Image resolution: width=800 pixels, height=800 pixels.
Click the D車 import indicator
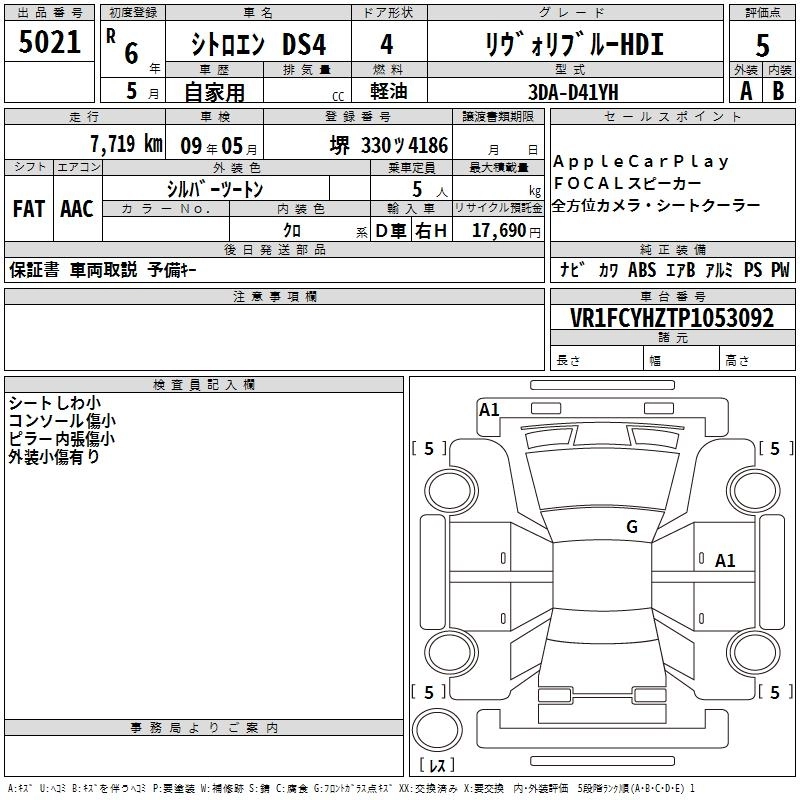click(x=391, y=231)
